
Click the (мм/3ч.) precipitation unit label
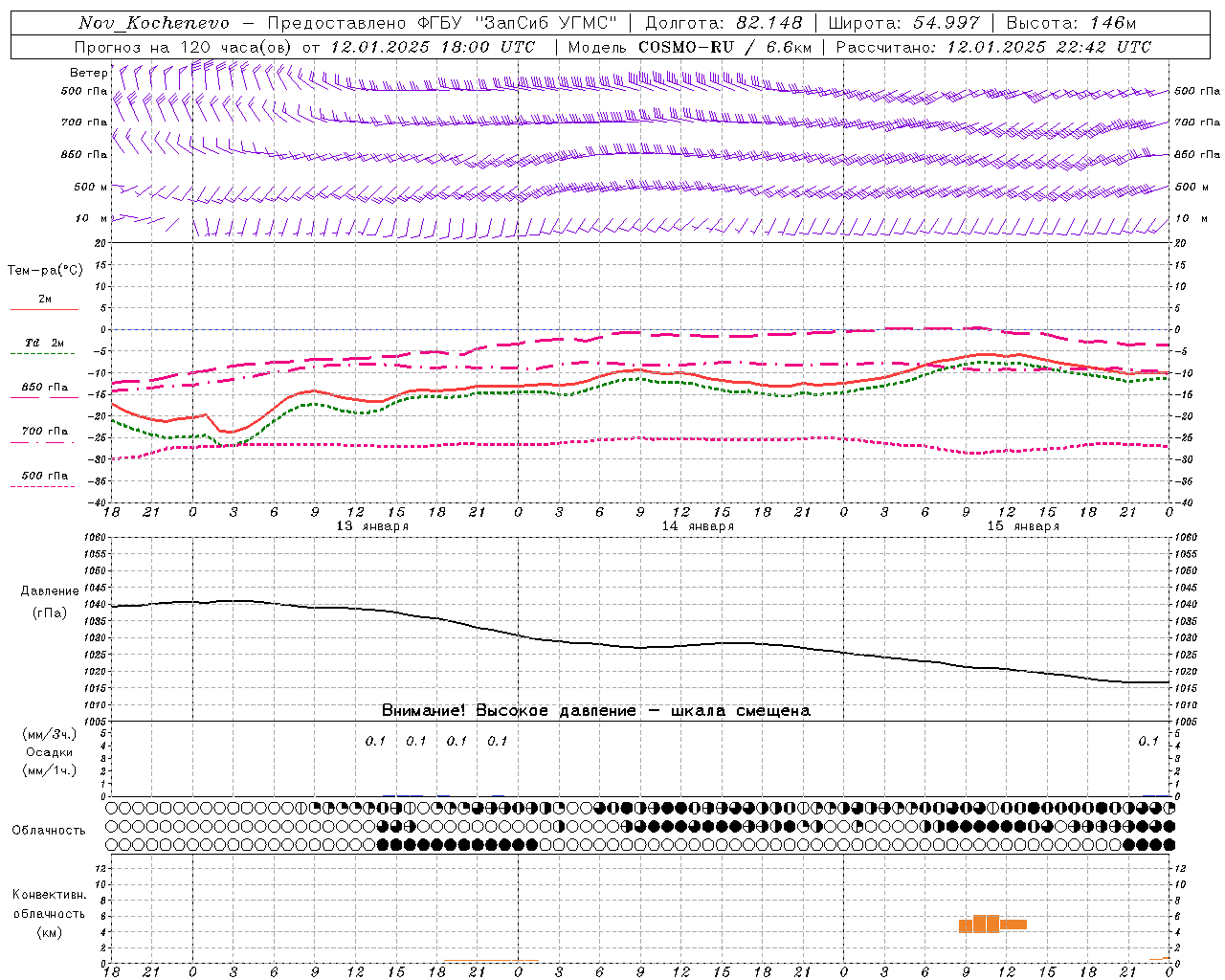point(50,735)
